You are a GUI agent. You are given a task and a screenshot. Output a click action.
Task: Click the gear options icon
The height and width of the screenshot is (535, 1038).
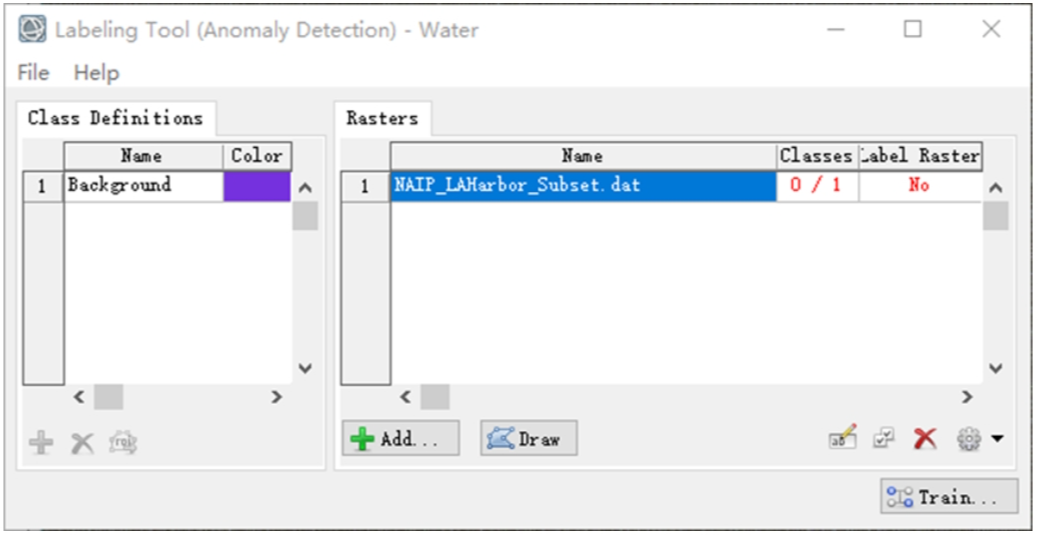[968, 438]
